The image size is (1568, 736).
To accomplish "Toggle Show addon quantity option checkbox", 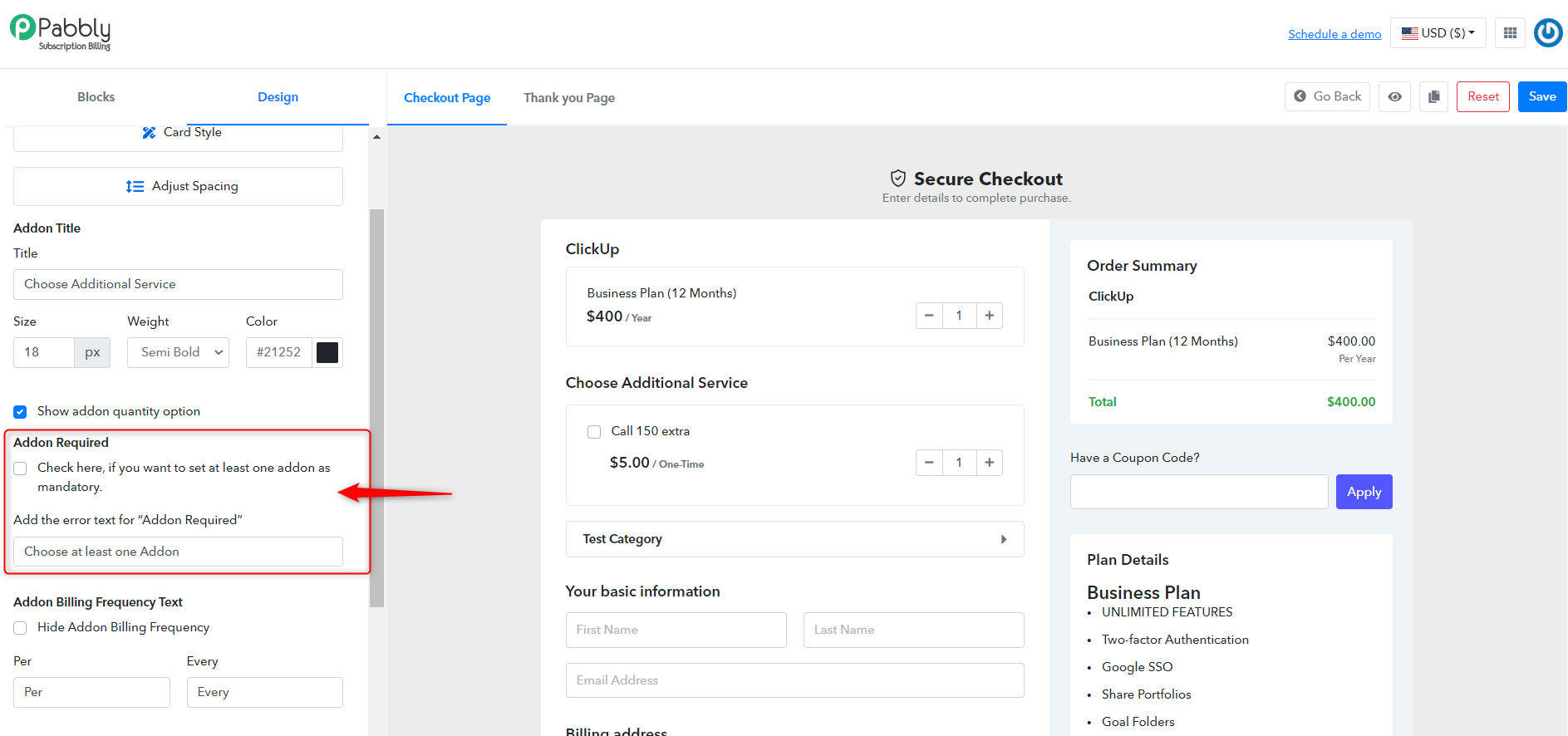I will (x=20, y=412).
